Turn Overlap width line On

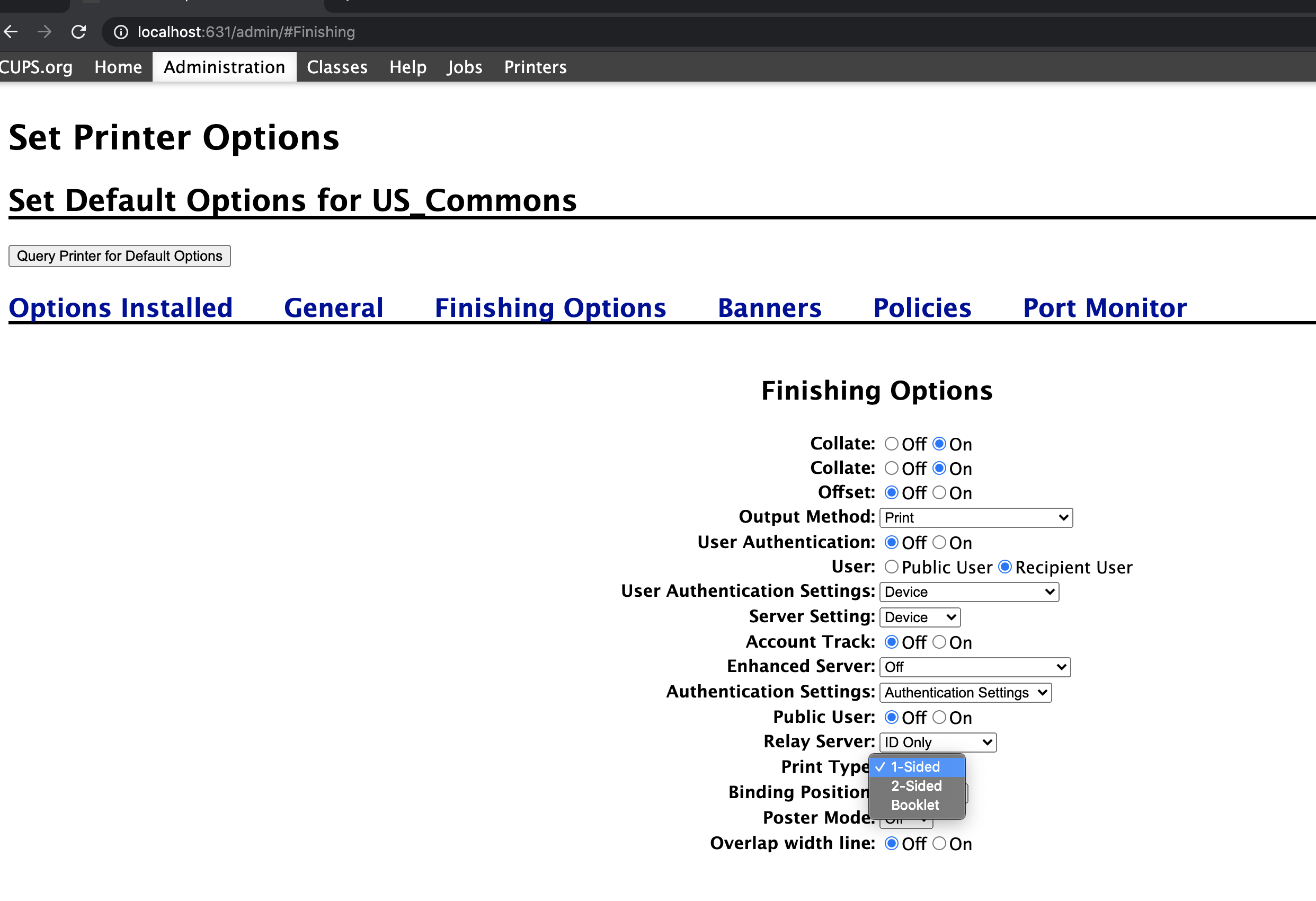pos(939,843)
